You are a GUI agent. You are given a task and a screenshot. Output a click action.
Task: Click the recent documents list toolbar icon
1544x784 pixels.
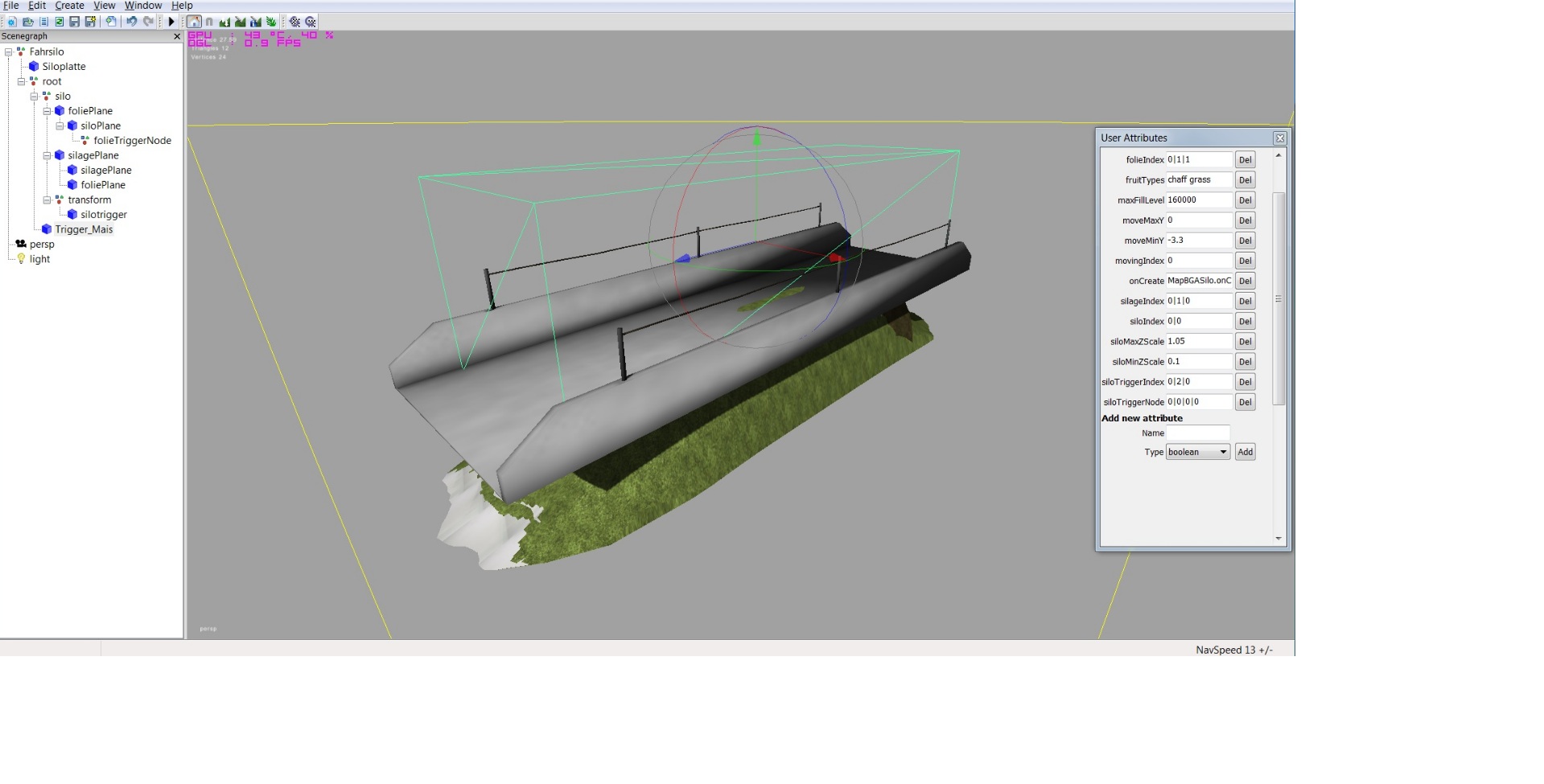[43, 22]
